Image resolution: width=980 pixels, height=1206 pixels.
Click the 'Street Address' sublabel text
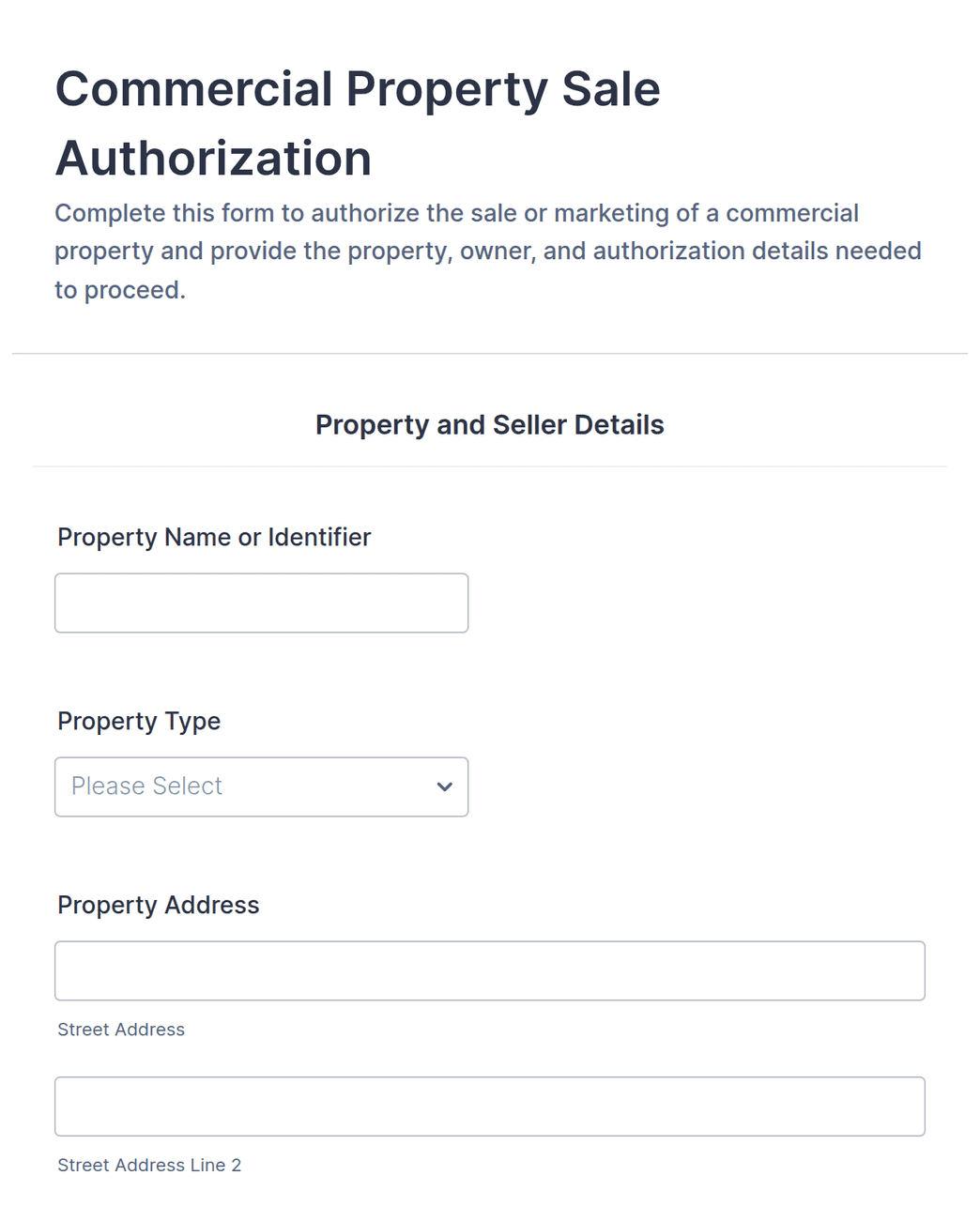click(121, 1030)
